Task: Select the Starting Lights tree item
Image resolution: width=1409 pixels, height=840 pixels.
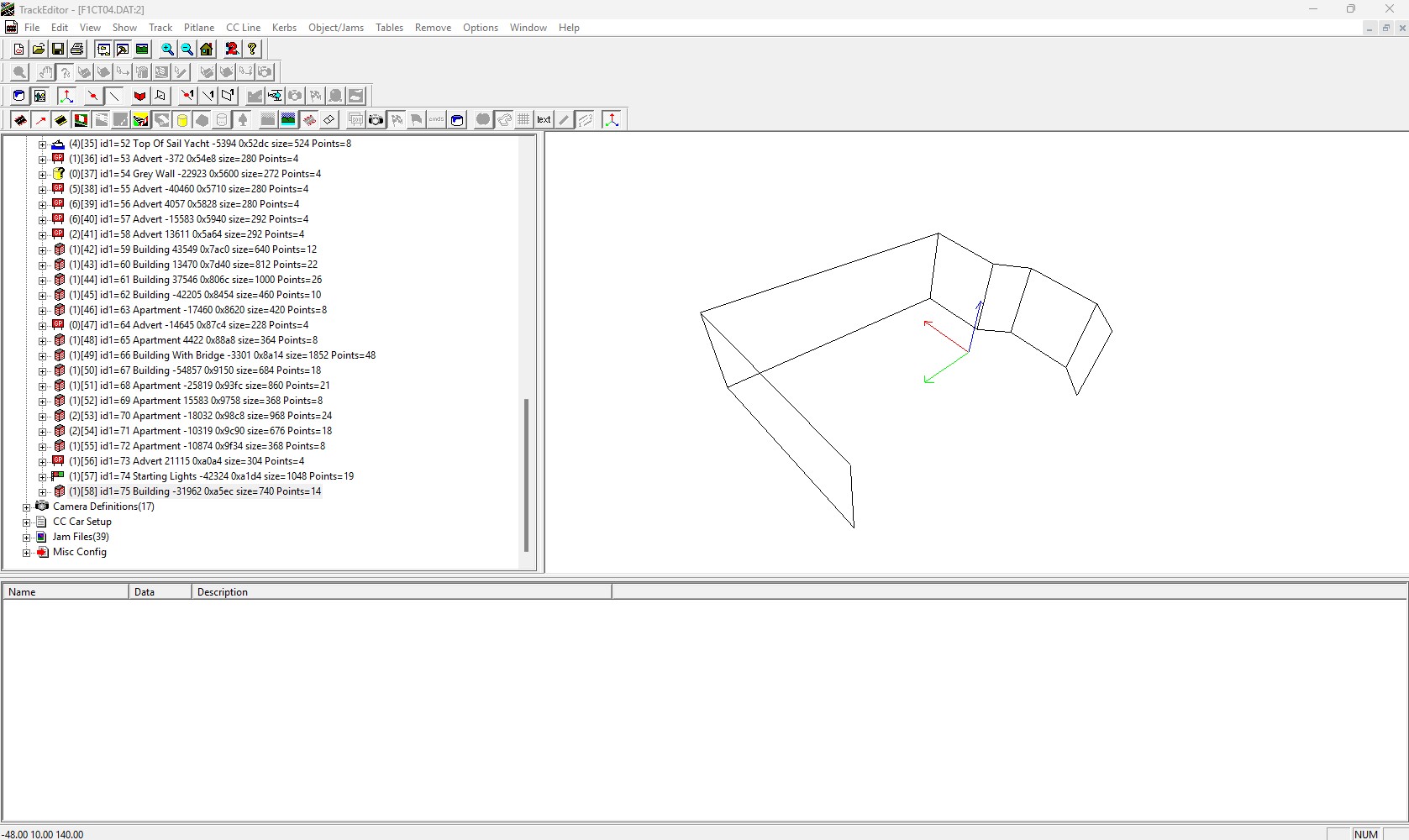Action: pyautogui.click(x=211, y=476)
